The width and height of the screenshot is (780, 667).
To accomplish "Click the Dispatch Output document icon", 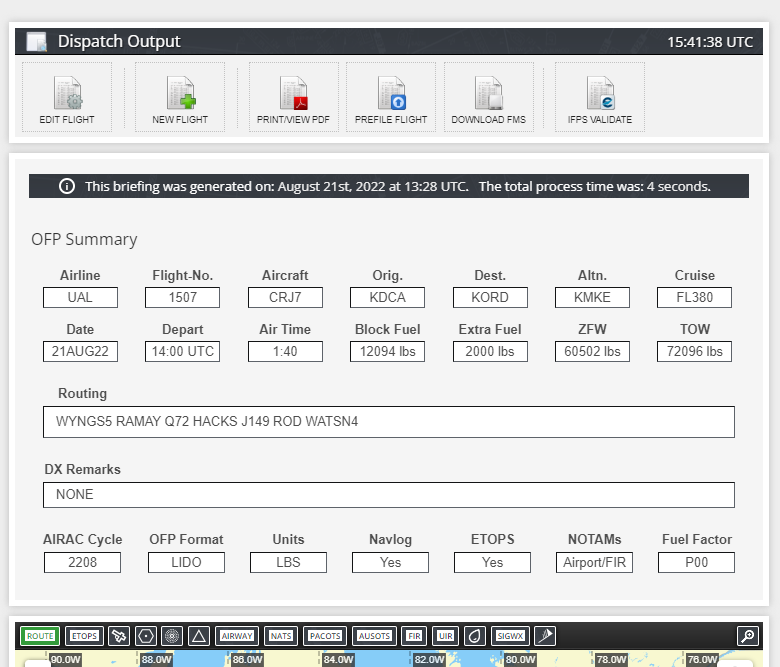I will click(x=36, y=41).
